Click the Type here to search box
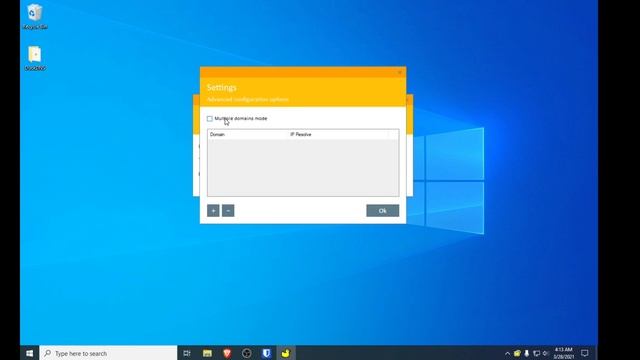The height and width of the screenshot is (360, 640). pyautogui.click(x=108, y=353)
